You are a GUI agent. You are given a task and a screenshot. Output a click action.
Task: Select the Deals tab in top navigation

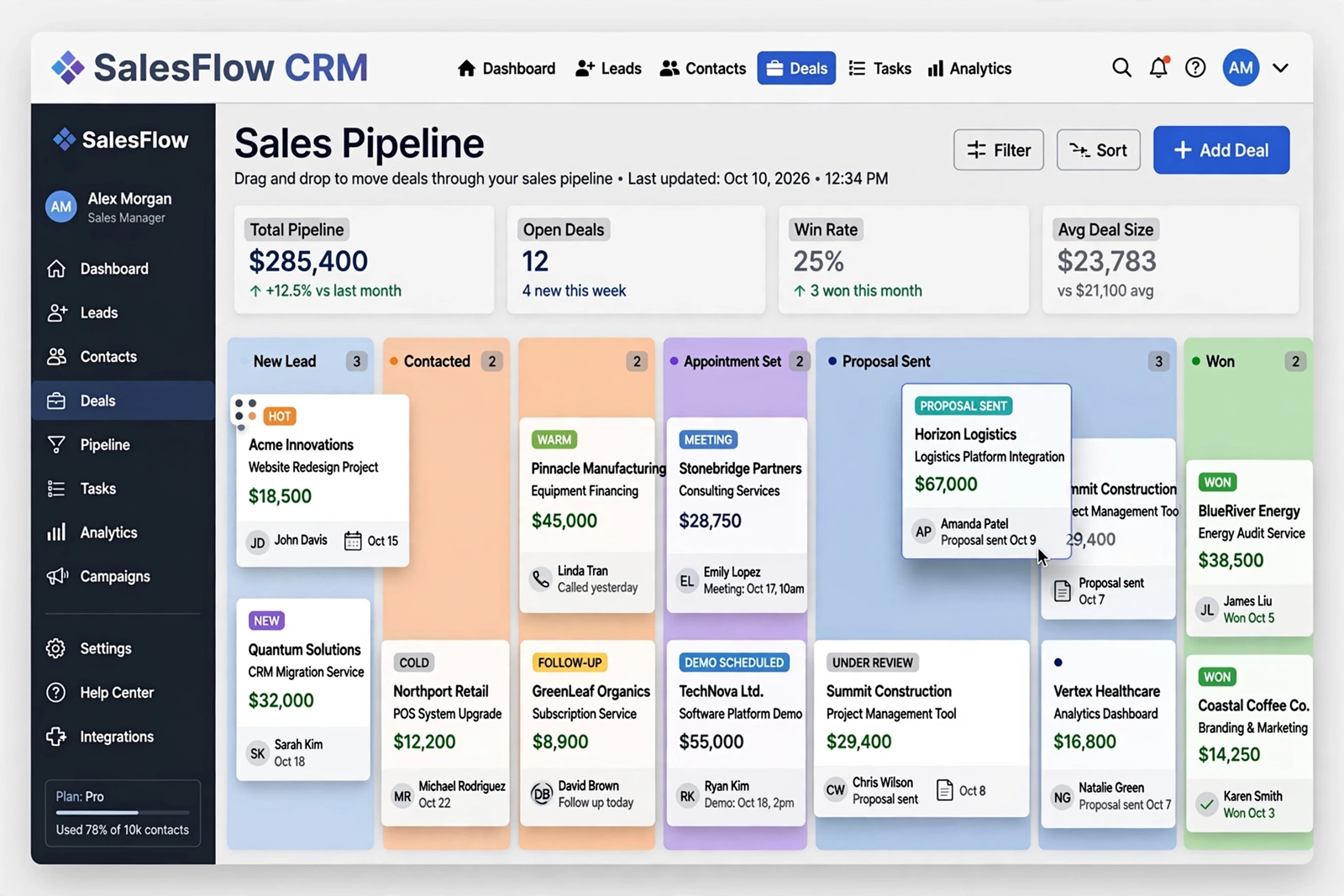pyautogui.click(x=796, y=68)
